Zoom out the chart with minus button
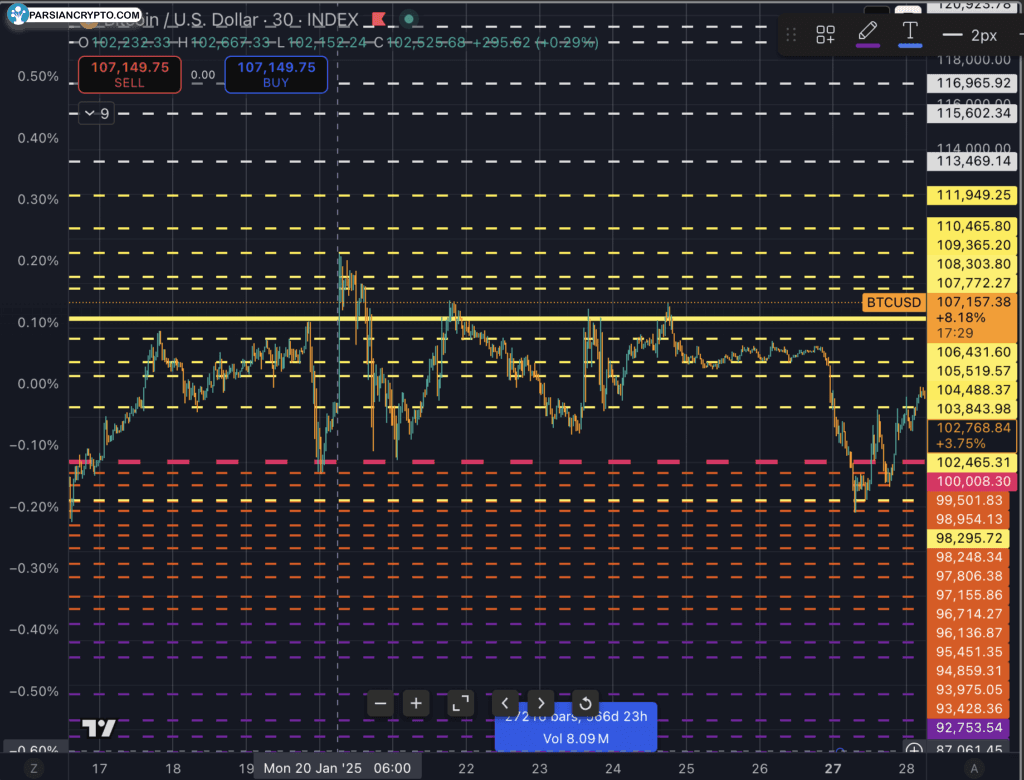 tap(381, 704)
